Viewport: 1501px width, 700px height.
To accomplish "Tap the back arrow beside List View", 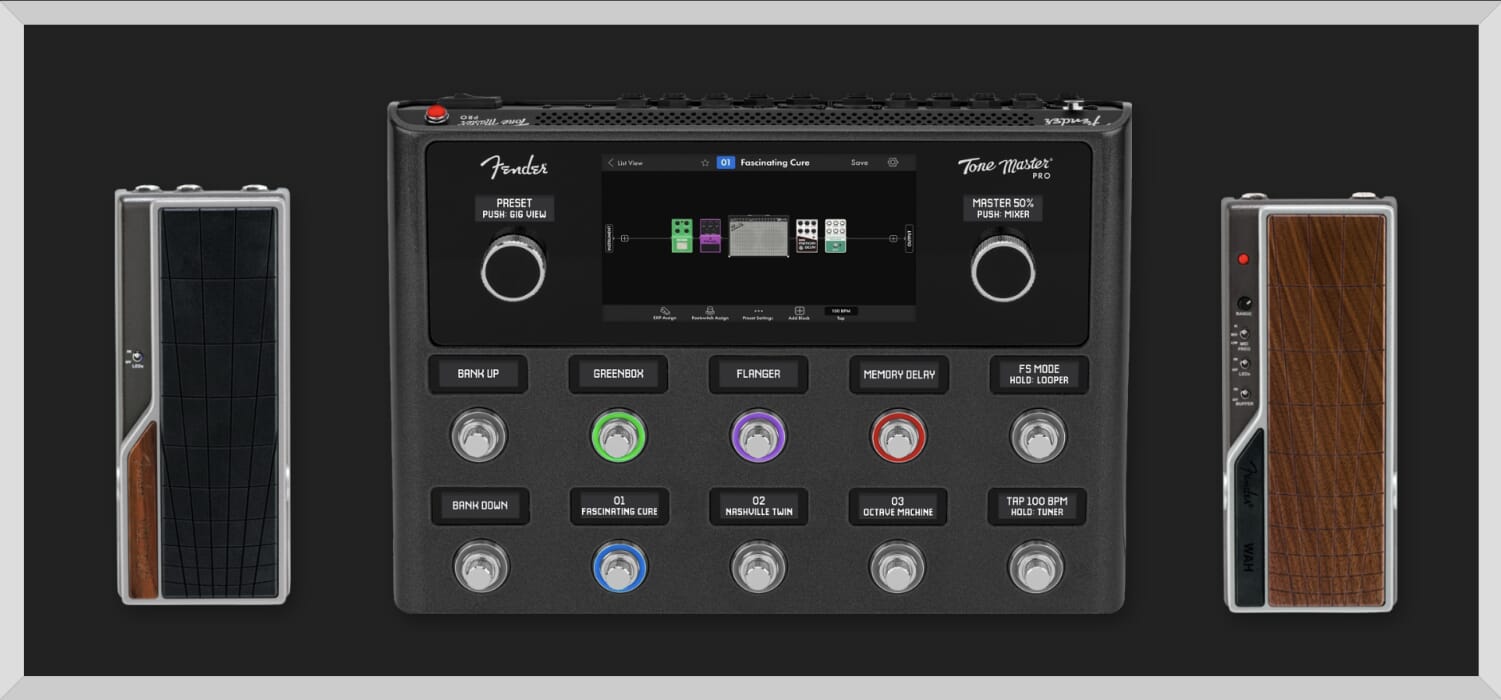I will click(611, 162).
